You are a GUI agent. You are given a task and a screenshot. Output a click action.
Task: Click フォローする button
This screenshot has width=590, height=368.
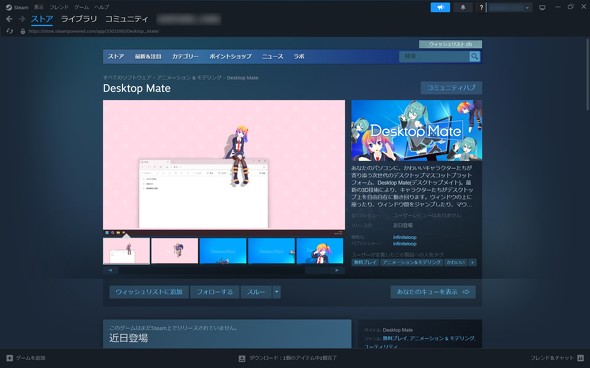214,292
